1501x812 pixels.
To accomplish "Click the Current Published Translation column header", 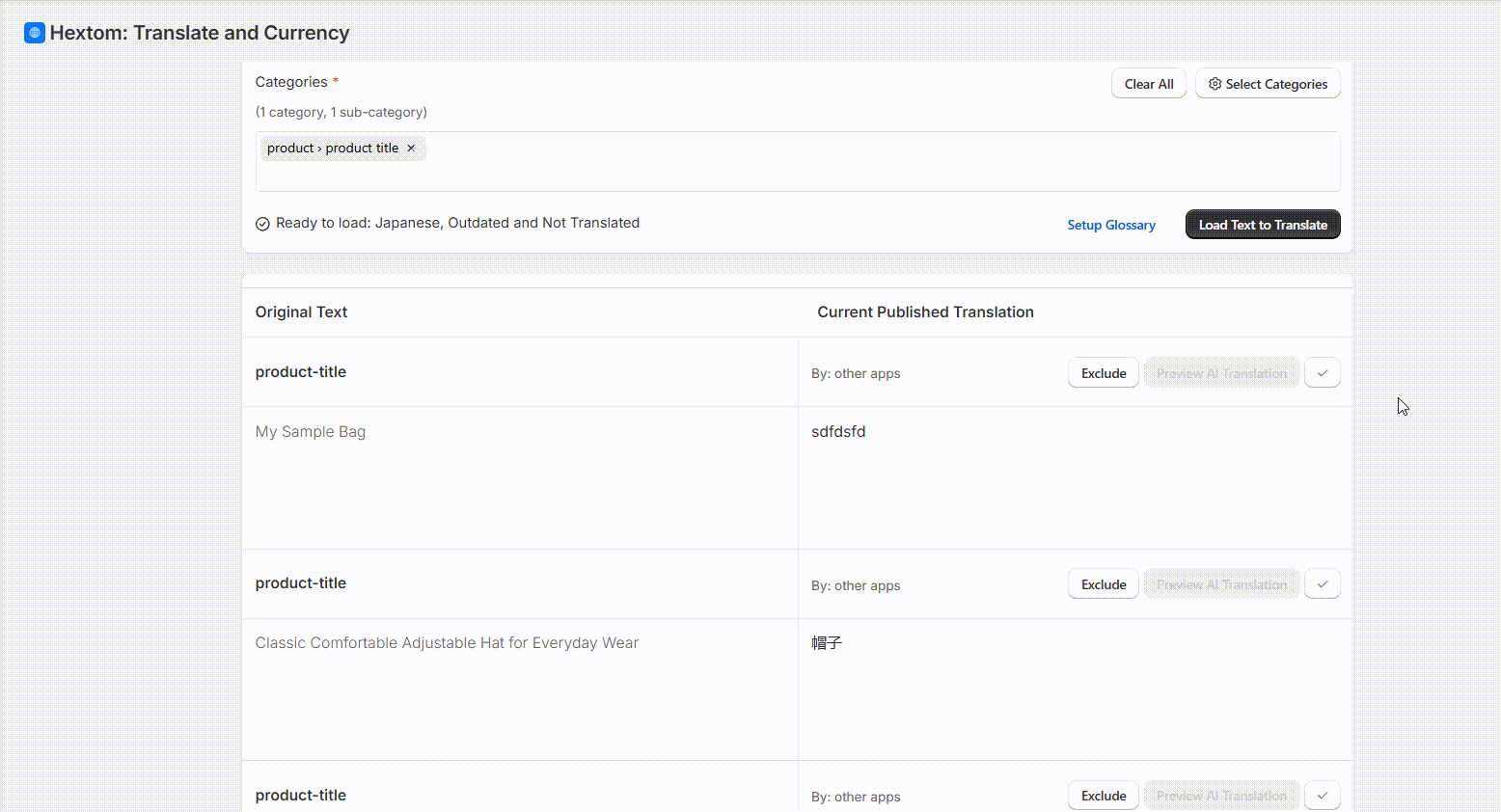I will (x=925, y=312).
